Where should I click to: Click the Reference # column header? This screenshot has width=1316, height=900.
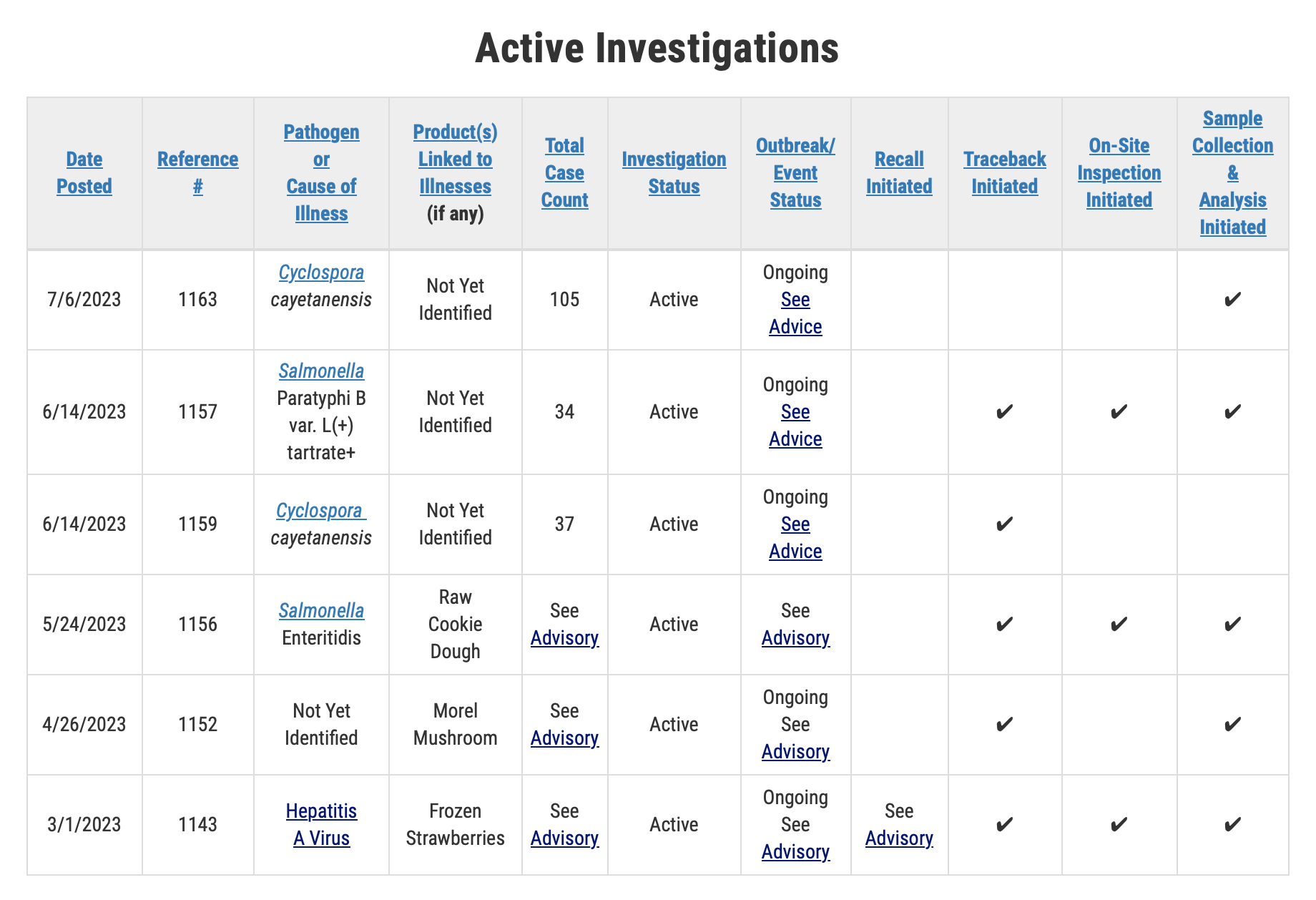[x=197, y=172]
